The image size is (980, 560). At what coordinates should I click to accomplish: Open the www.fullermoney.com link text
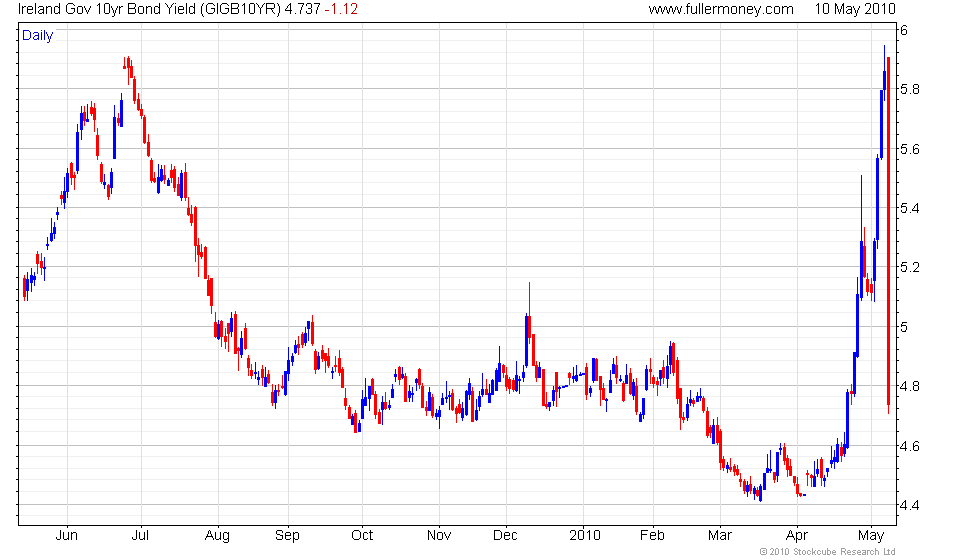(x=721, y=9)
